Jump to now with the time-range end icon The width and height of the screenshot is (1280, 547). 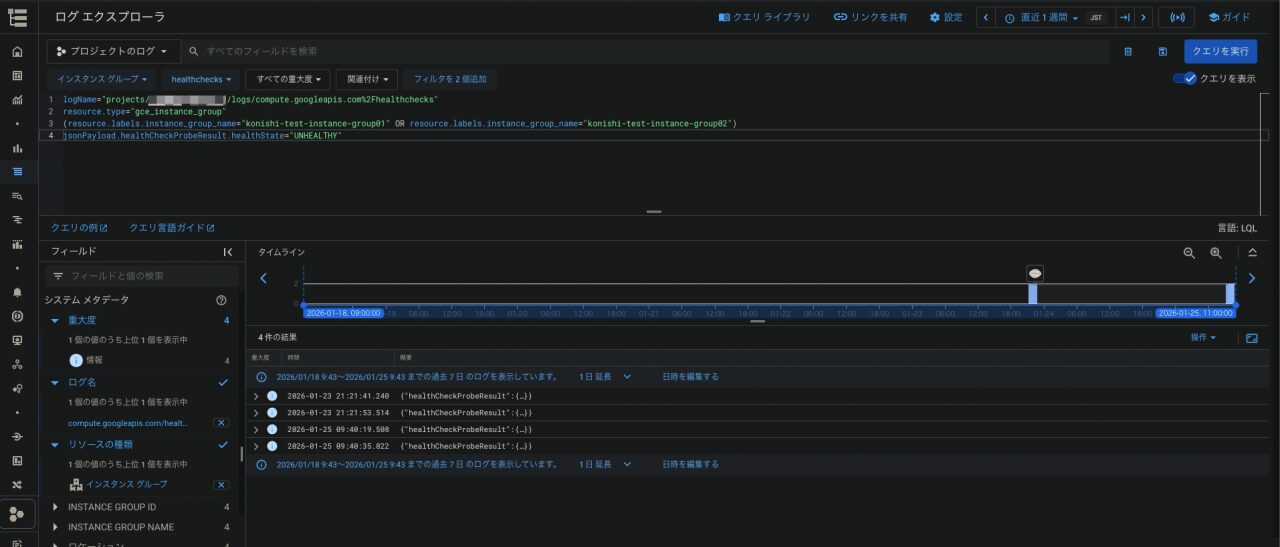pos(1124,17)
